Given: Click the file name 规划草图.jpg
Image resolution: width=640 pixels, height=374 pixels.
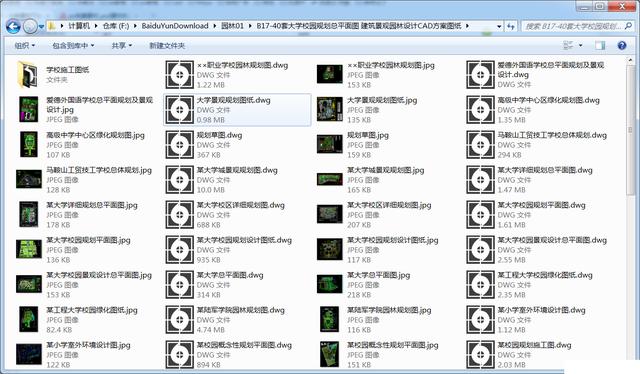Looking at the screenshot, I should 368,135.
